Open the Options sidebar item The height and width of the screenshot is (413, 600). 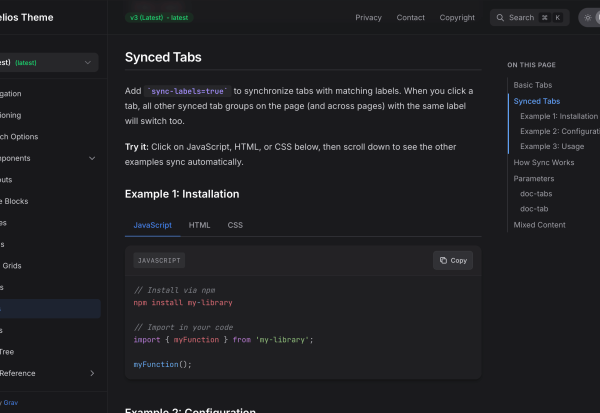pyautogui.click(x=19, y=137)
